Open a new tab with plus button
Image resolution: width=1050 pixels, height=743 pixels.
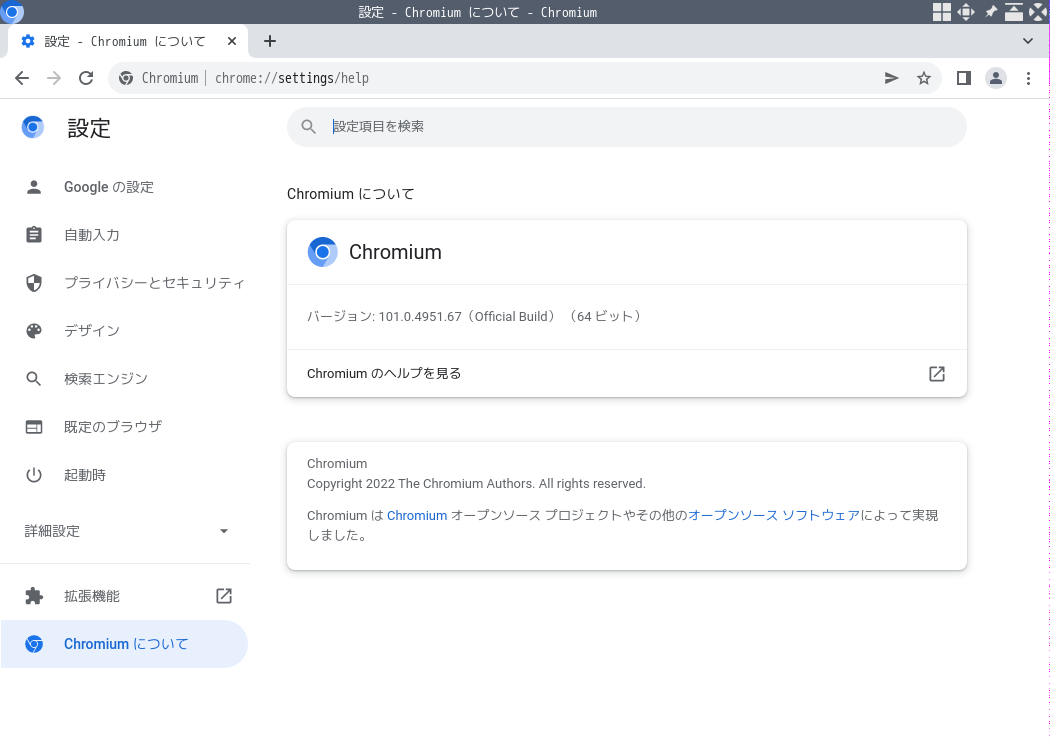pyautogui.click(x=270, y=42)
